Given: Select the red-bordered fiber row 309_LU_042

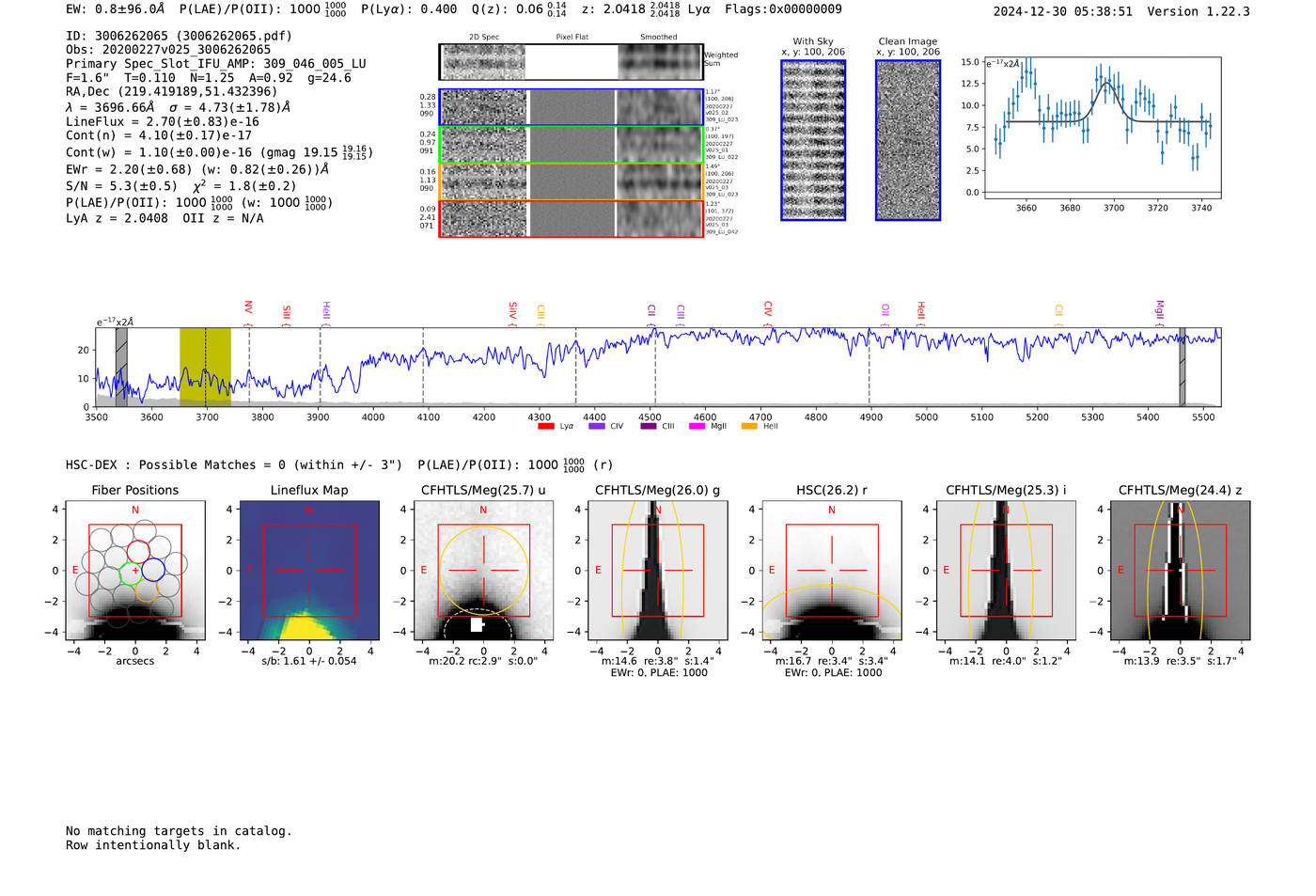Looking at the screenshot, I should (571, 218).
